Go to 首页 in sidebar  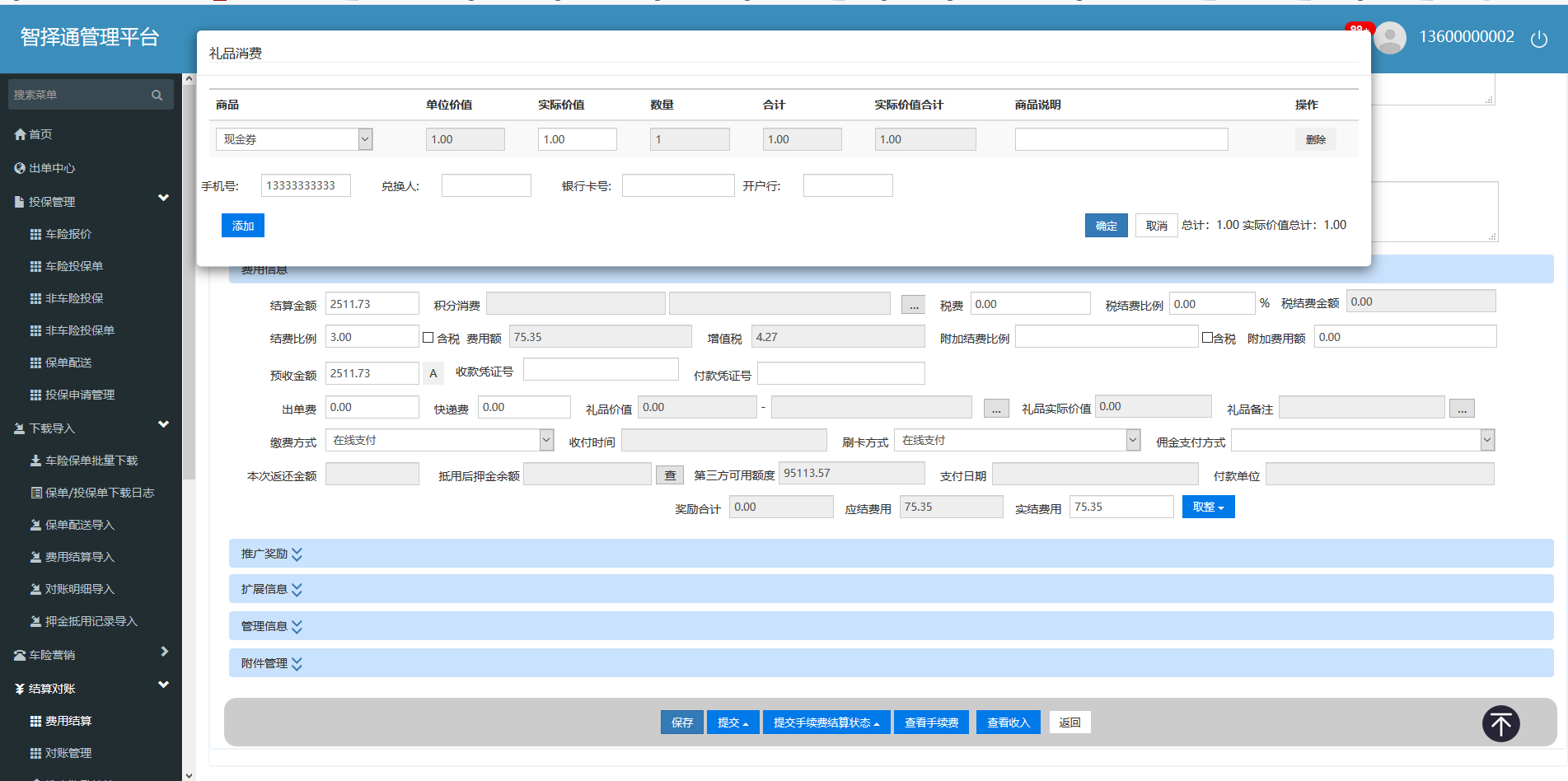point(40,134)
